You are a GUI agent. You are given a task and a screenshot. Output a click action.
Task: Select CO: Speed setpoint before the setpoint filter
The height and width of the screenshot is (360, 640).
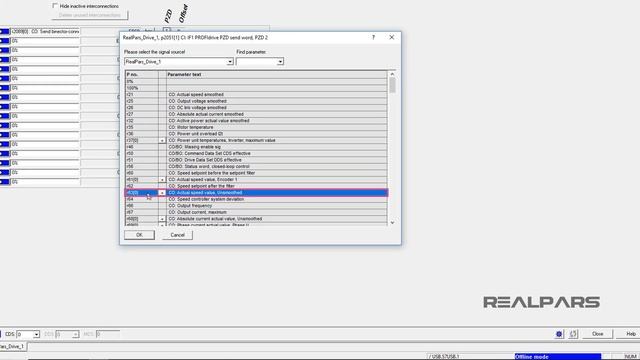click(x=256, y=173)
